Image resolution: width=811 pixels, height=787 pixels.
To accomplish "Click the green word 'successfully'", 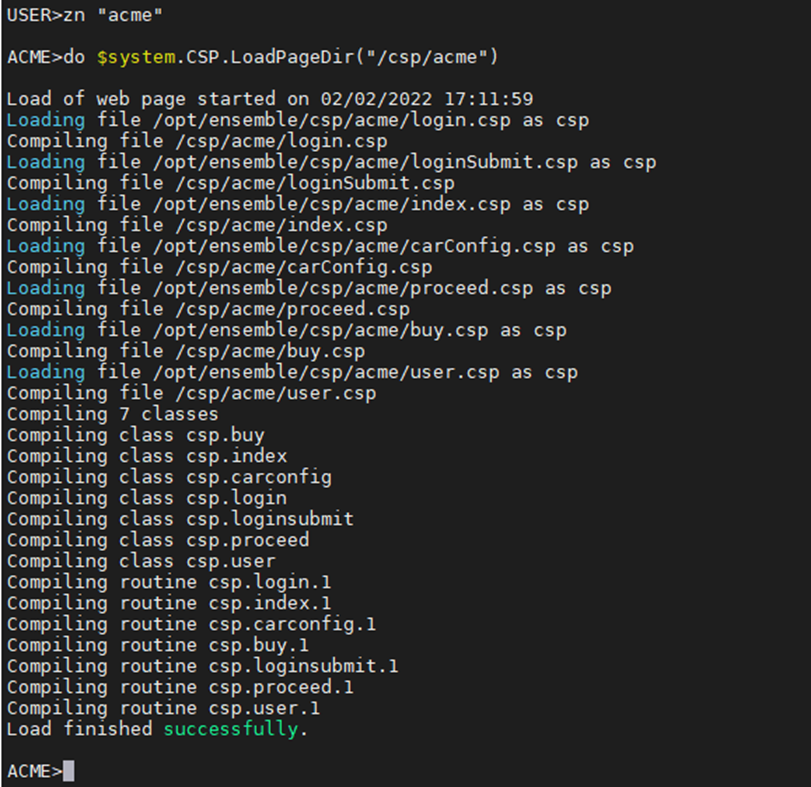I will [230, 729].
